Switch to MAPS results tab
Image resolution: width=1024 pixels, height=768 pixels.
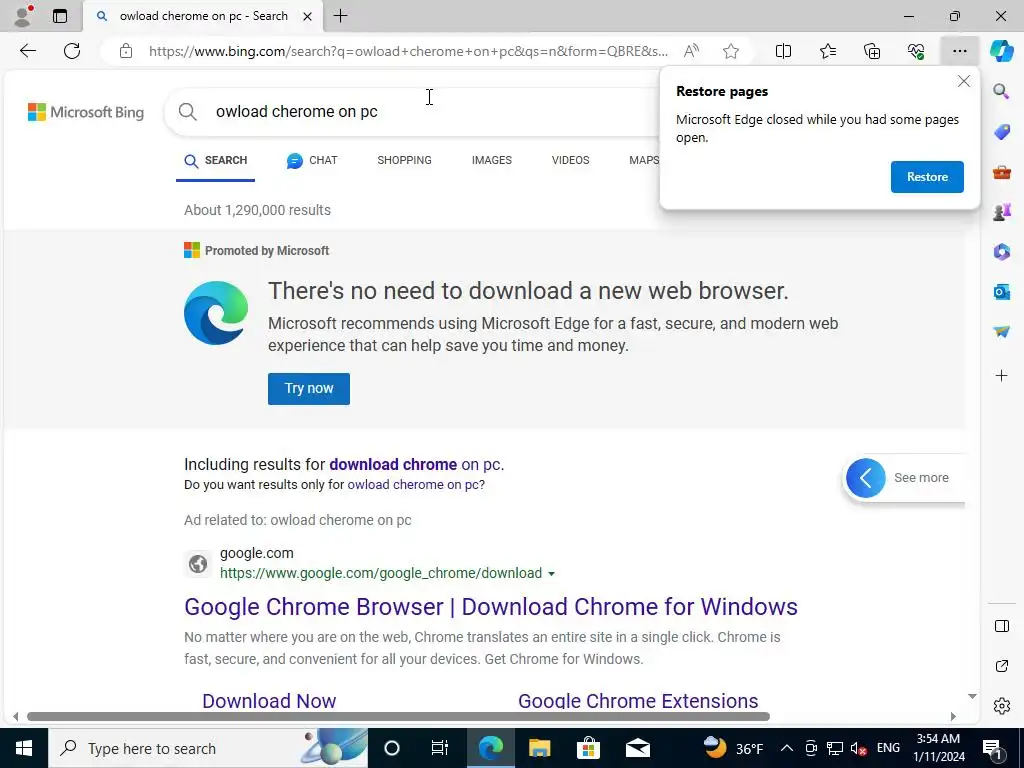coord(644,160)
